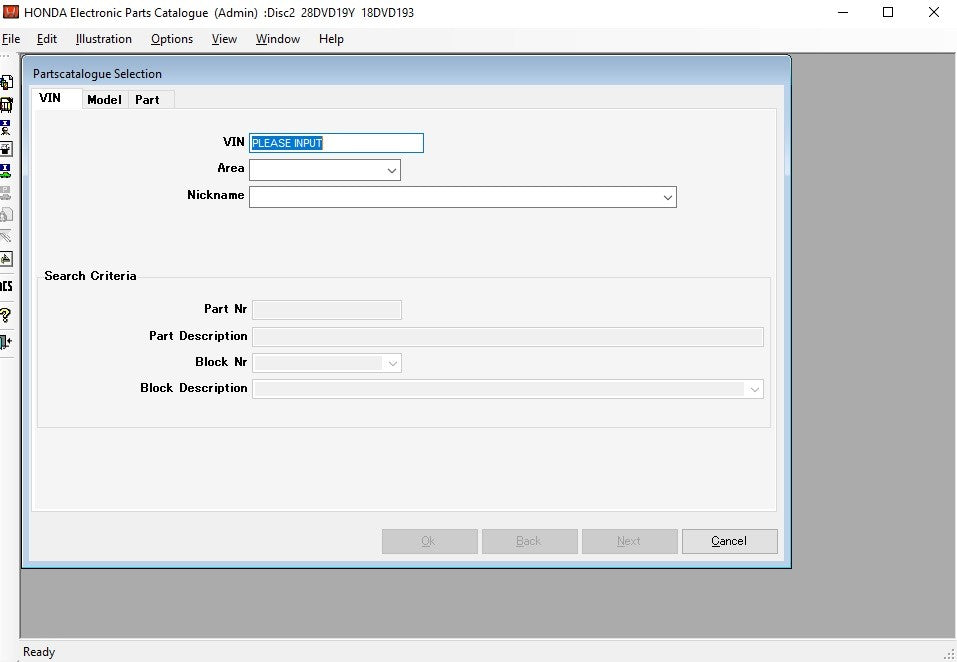Click the stacked documents icon in the left toolbar
This screenshot has height=662, width=957.
click(6, 82)
